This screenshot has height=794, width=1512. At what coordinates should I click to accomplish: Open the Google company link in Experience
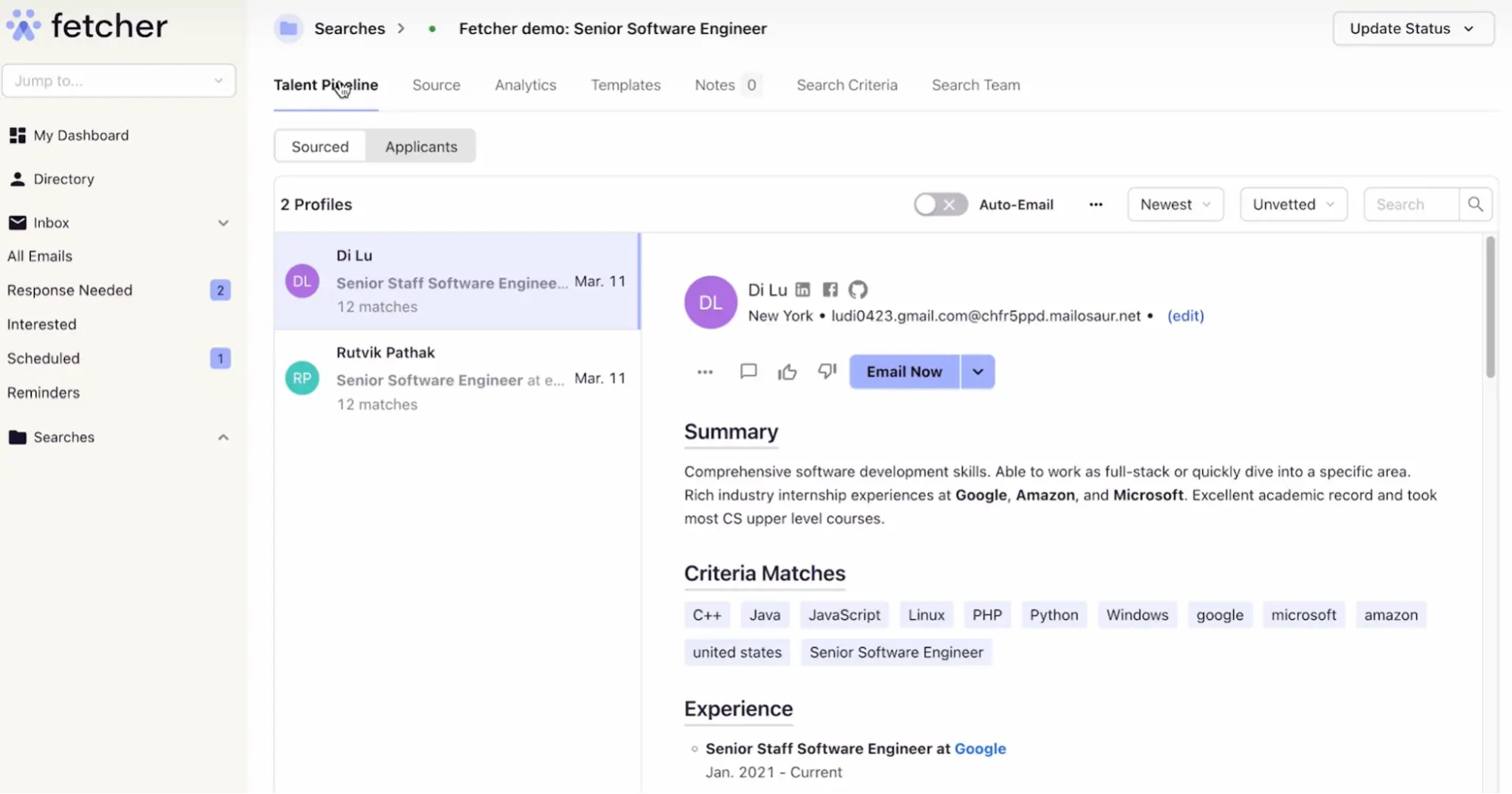coord(980,749)
